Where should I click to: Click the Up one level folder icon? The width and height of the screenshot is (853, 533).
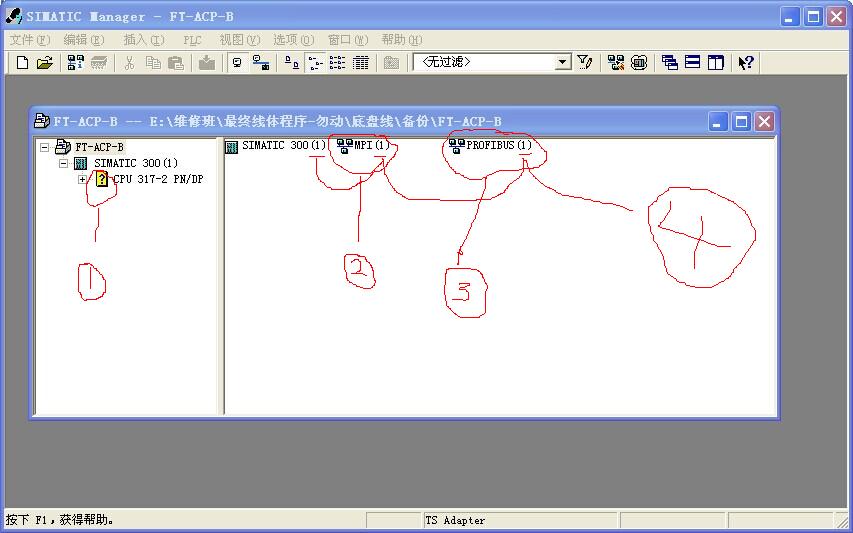pyautogui.click(x=391, y=63)
